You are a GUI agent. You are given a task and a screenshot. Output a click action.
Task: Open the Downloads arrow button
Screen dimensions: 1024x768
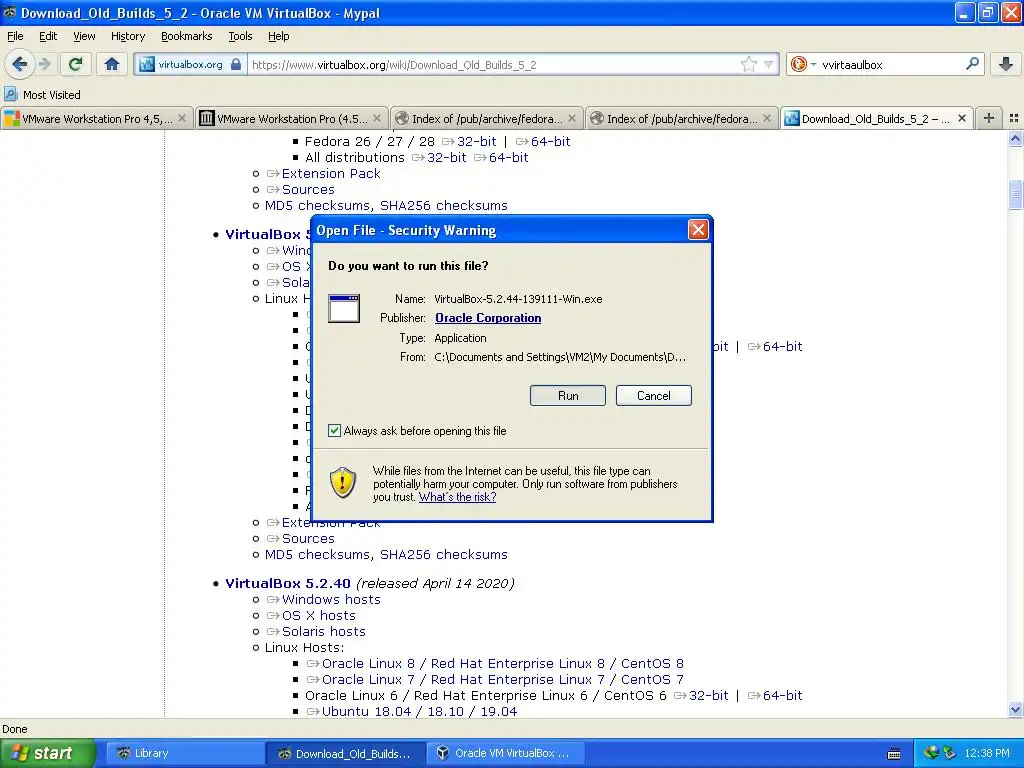point(1006,64)
